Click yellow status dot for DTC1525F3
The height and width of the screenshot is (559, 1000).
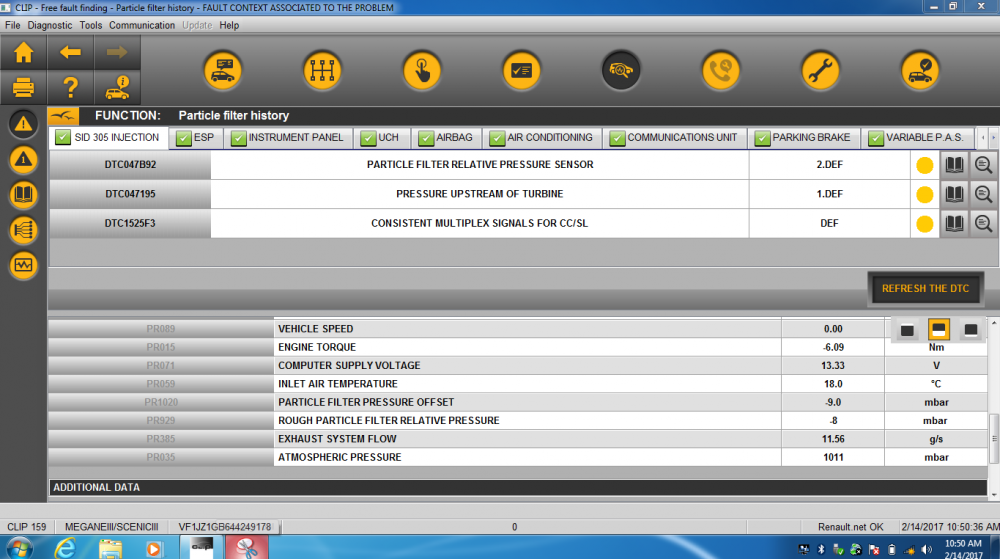tap(924, 224)
